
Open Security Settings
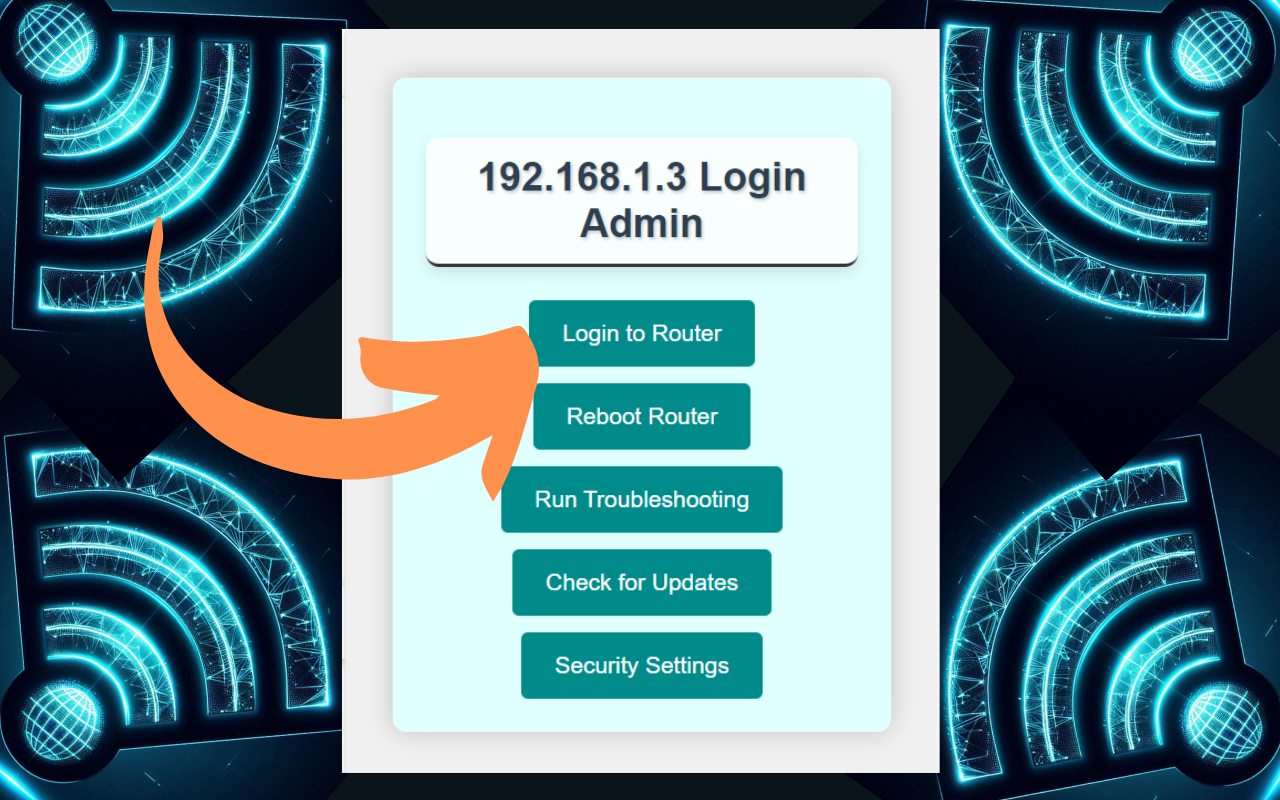(641, 665)
